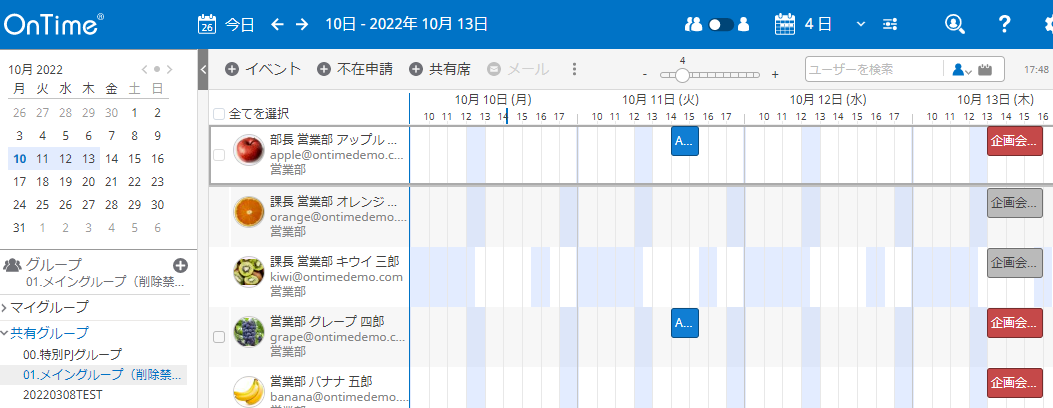Select date 10 in mini calendar
Image resolution: width=1053 pixels, height=408 pixels.
(19, 159)
